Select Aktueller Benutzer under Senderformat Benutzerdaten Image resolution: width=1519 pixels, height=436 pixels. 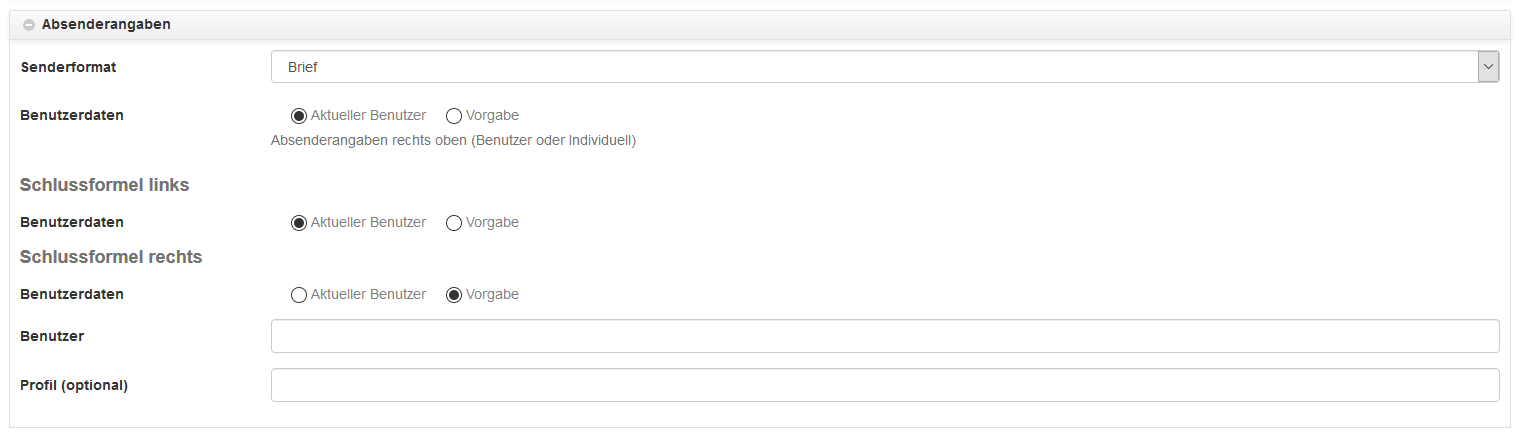tap(298, 116)
